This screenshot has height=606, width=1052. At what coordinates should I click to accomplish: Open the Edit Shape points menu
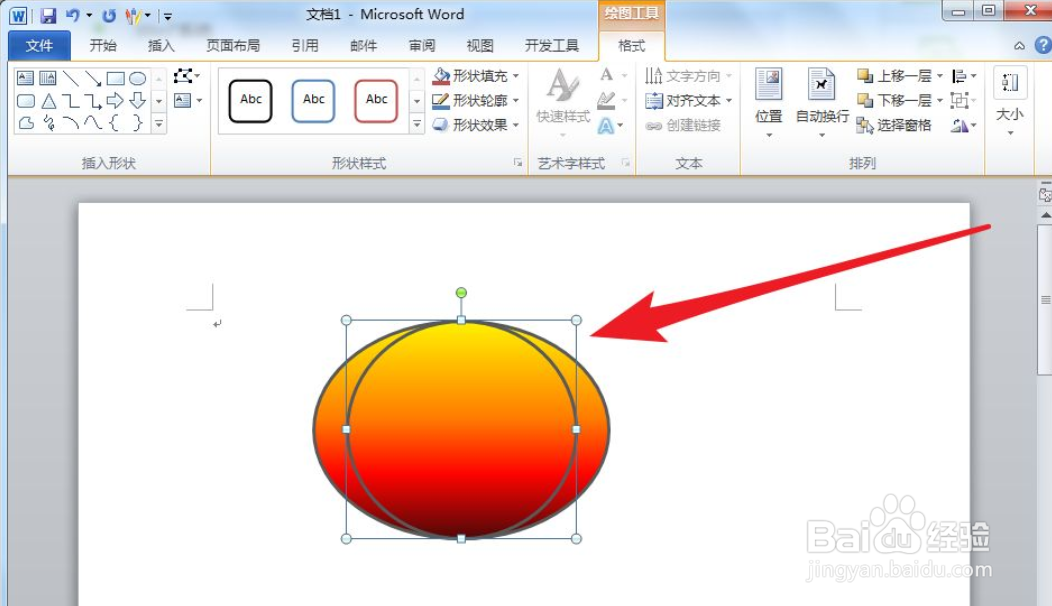(x=187, y=76)
